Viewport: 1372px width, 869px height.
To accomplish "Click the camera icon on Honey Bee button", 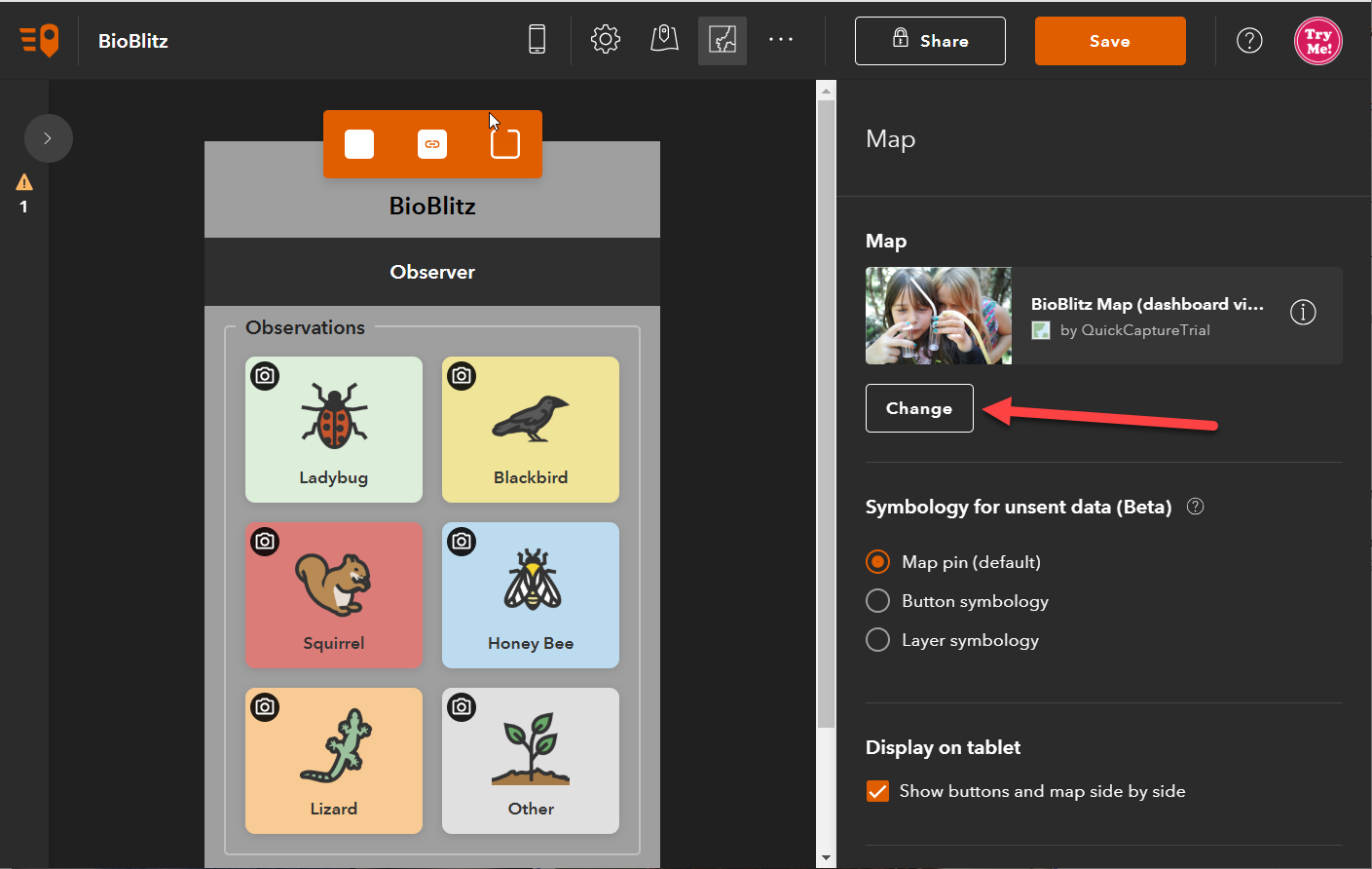I will pyautogui.click(x=462, y=542).
